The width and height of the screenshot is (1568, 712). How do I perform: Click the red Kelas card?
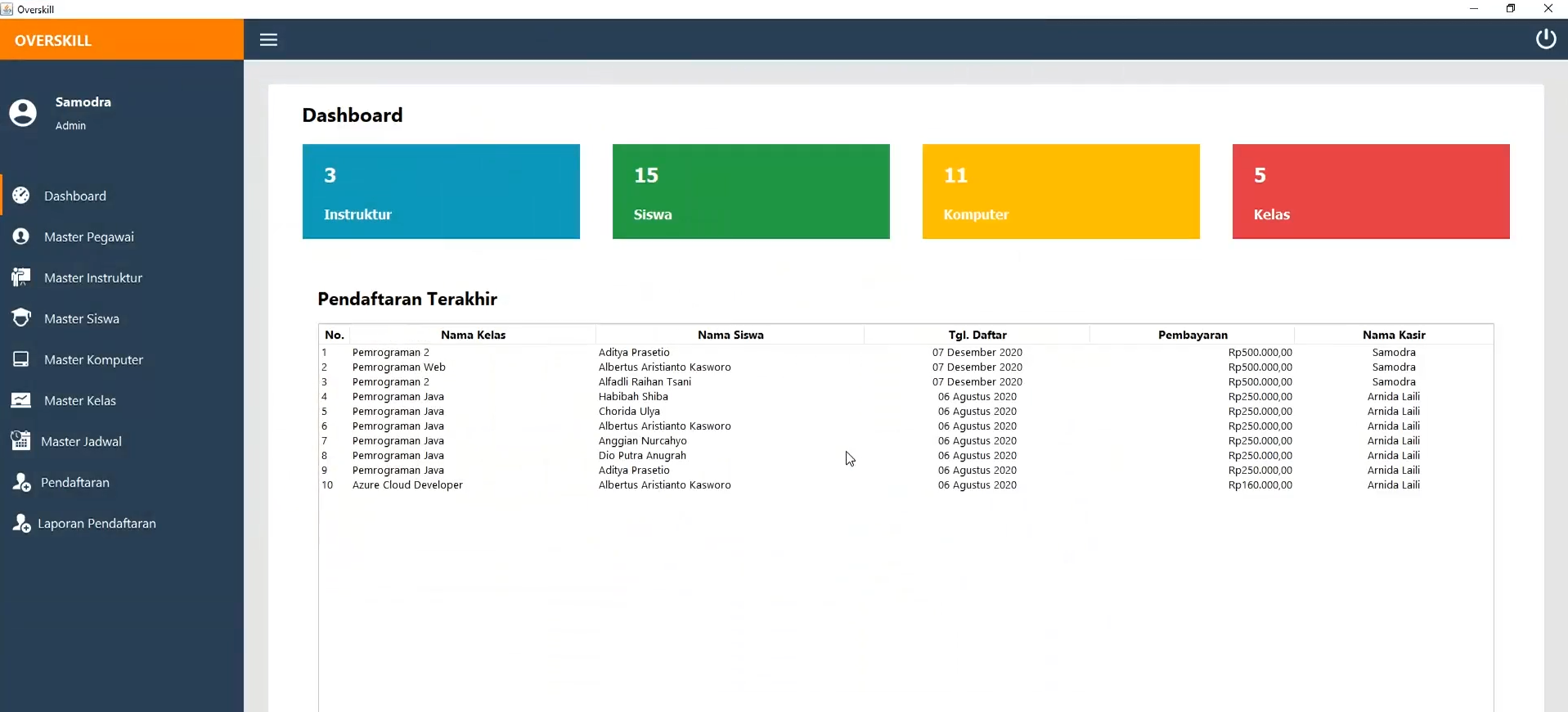(x=1371, y=192)
